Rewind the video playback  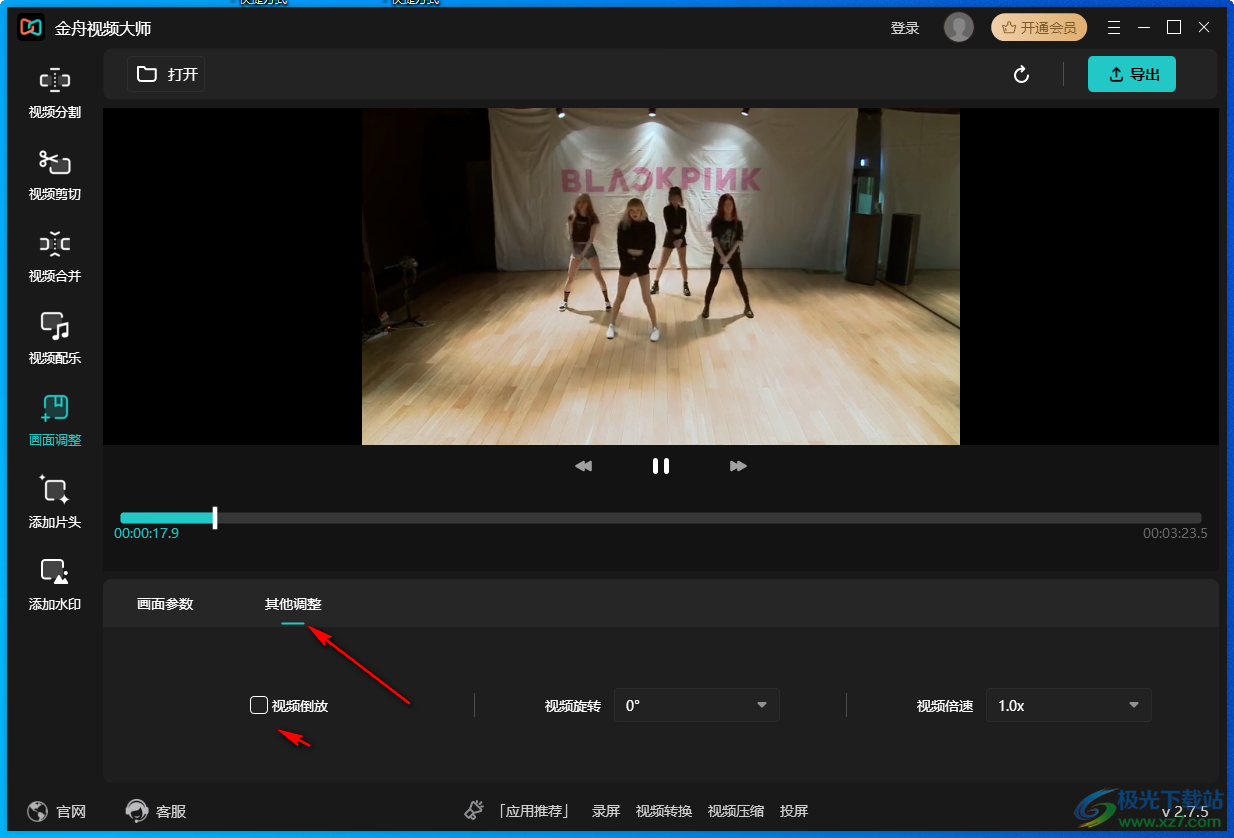coord(583,466)
